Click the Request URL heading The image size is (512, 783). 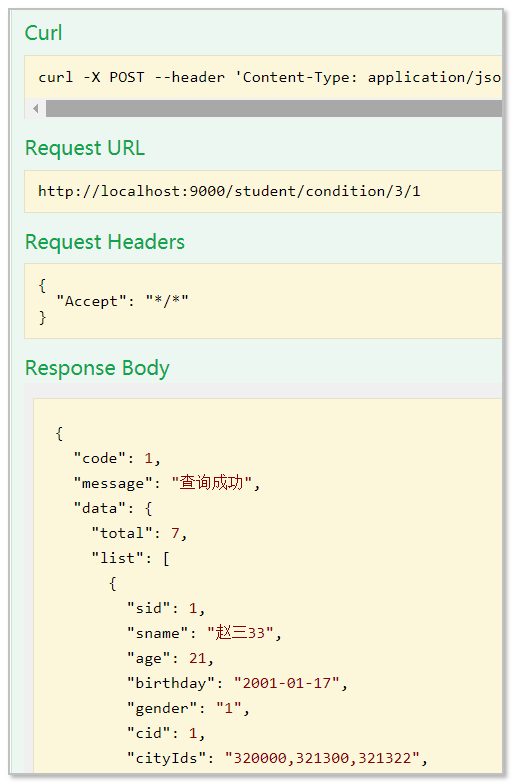[85, 148]
